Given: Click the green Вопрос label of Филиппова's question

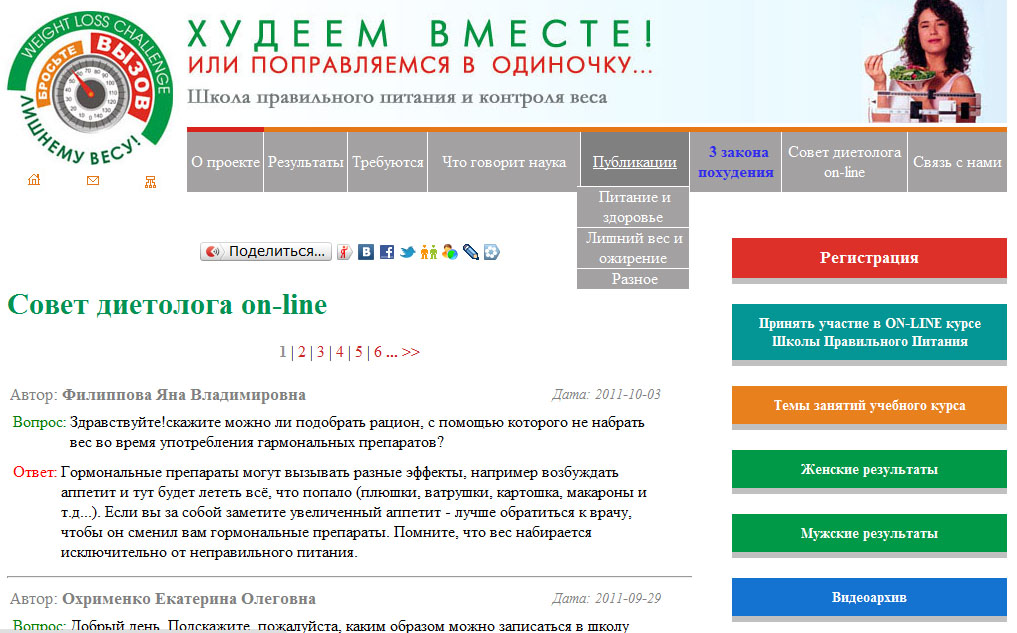Looking at the screenshot, I should [39, 422].
